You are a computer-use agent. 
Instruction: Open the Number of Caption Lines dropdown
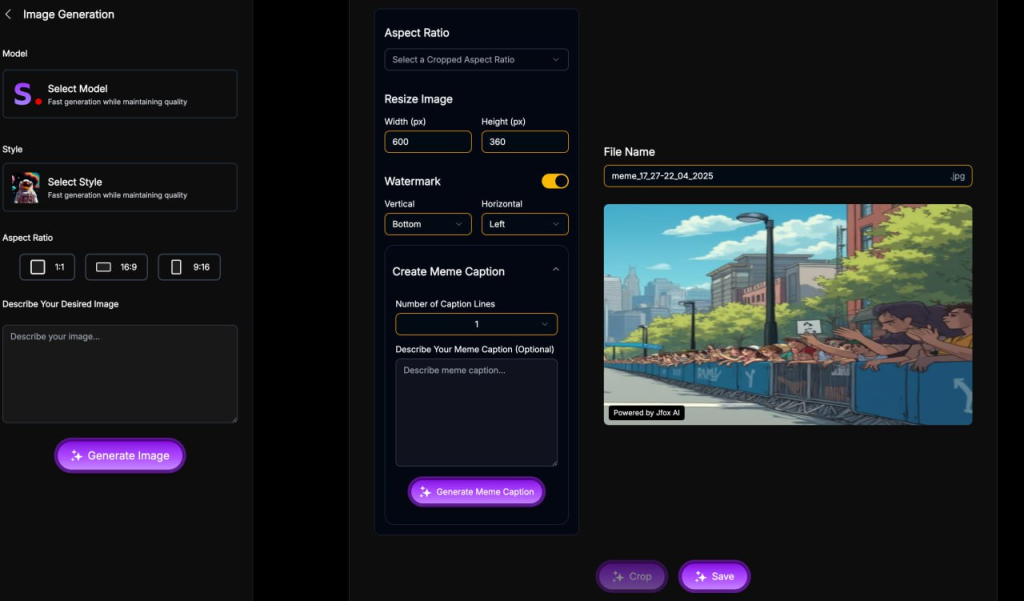click(476, 324)
